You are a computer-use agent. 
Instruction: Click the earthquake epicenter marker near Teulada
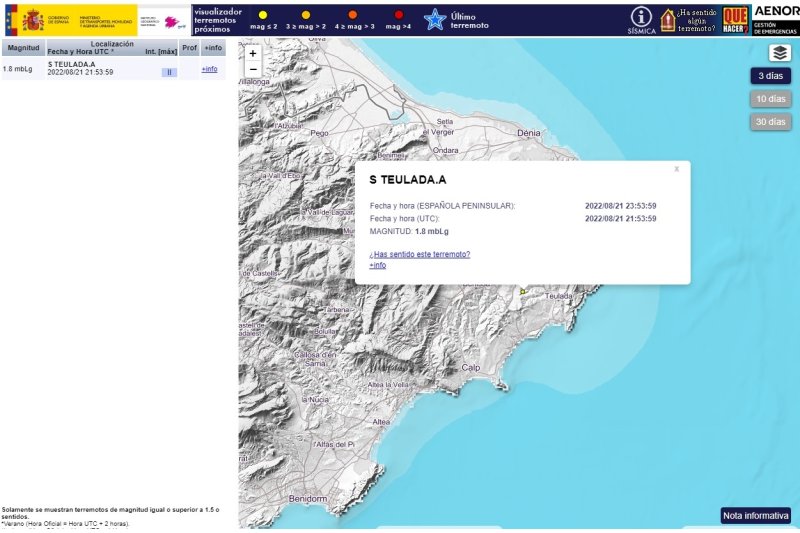point(522,292)
